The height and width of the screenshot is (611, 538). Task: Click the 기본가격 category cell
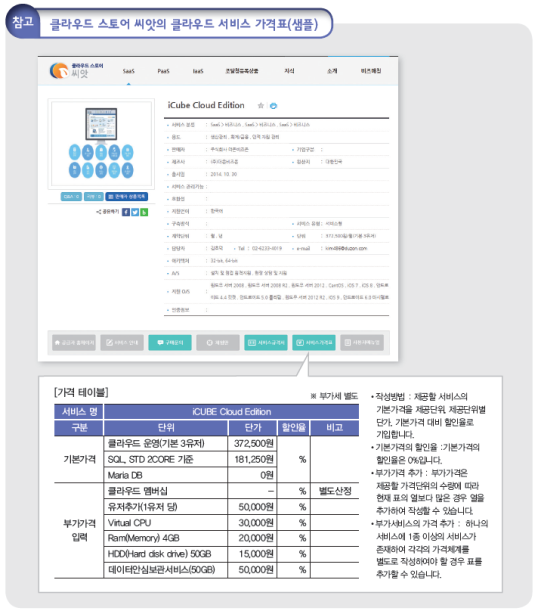point(79,459)
